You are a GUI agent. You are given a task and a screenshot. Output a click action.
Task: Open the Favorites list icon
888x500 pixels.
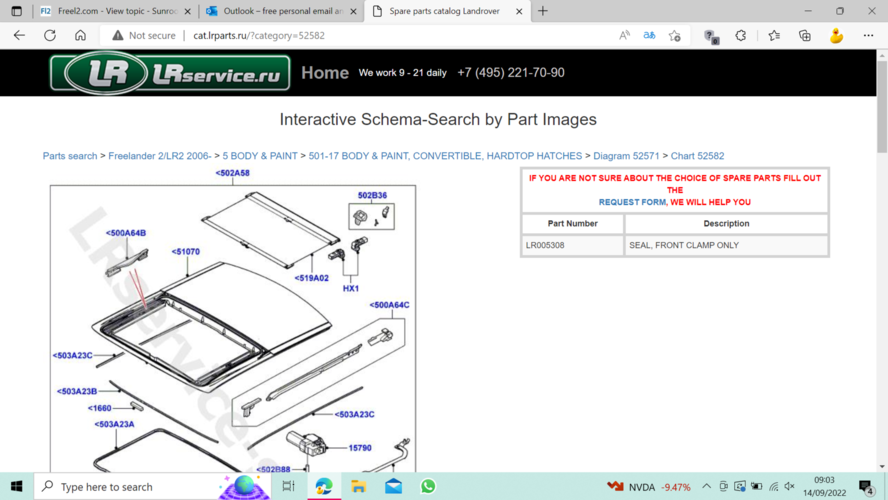[774, 35]
